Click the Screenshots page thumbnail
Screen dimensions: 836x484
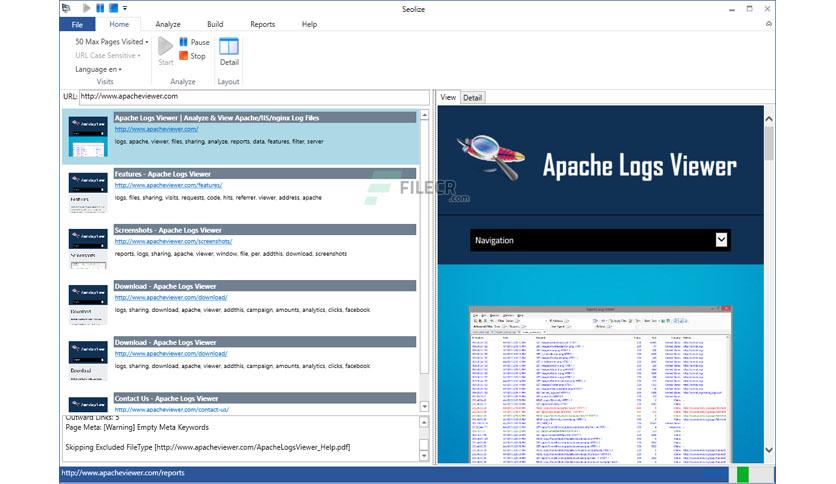coord(88,249)
